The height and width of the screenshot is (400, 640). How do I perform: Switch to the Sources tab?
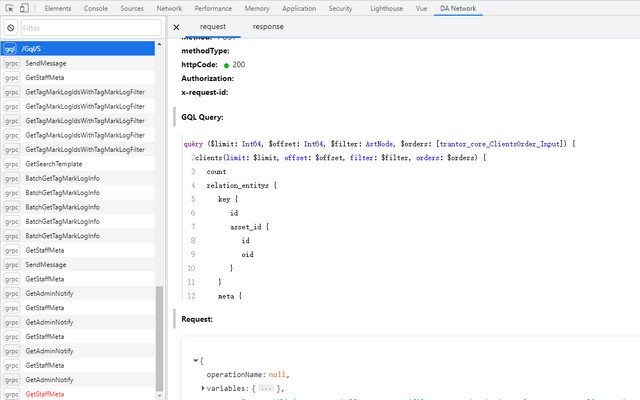132,8
